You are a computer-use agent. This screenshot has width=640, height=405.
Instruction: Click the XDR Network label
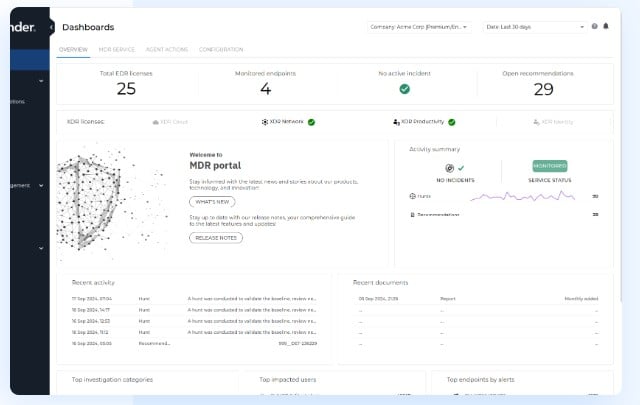coord(287,122)
